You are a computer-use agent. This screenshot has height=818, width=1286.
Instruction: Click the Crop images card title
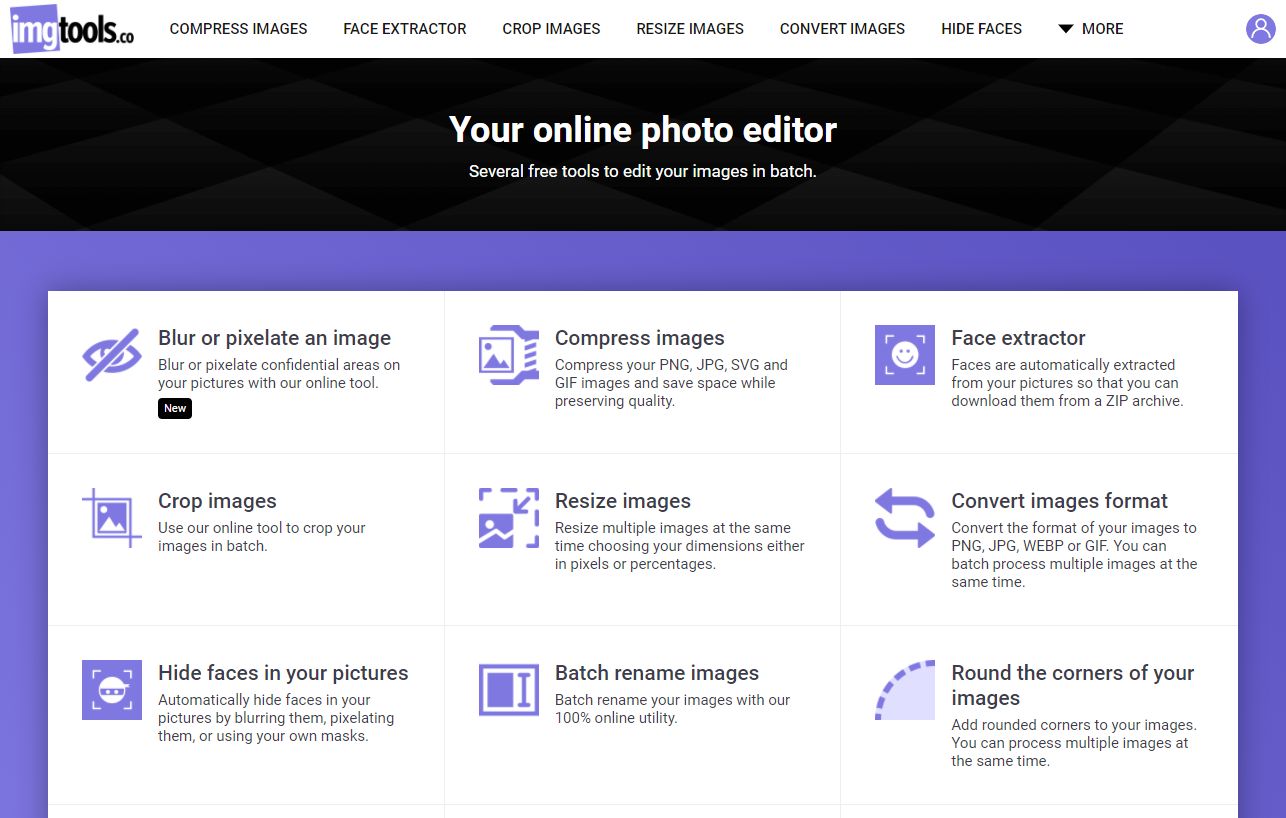[x=216, y=501]
